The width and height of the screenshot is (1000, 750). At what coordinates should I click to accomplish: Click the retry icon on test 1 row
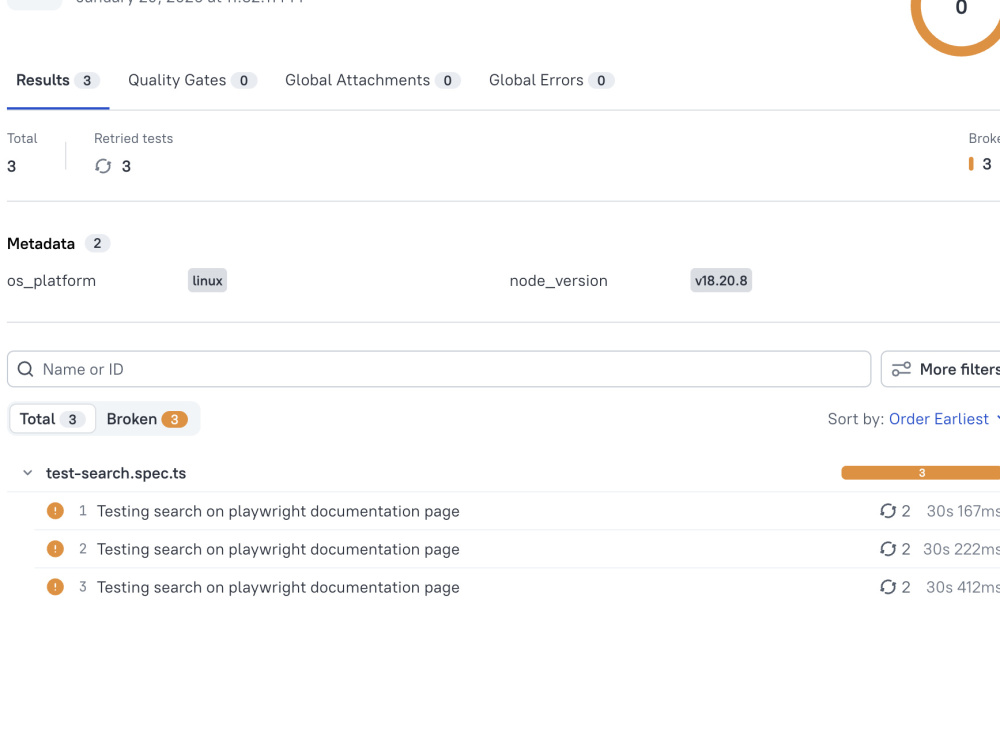888,511
